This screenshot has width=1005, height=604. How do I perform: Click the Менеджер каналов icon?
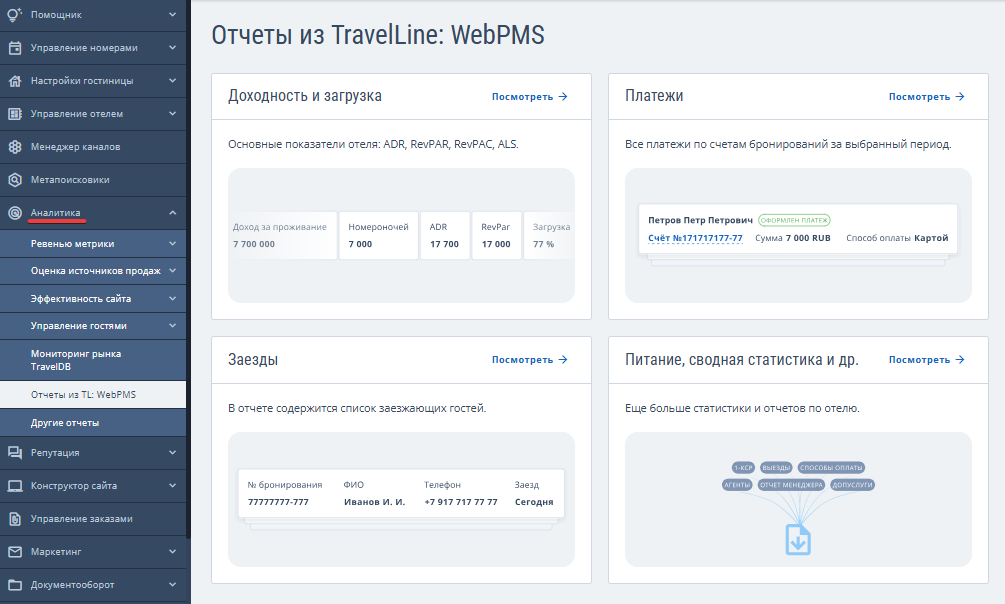[x=15, y=147]
